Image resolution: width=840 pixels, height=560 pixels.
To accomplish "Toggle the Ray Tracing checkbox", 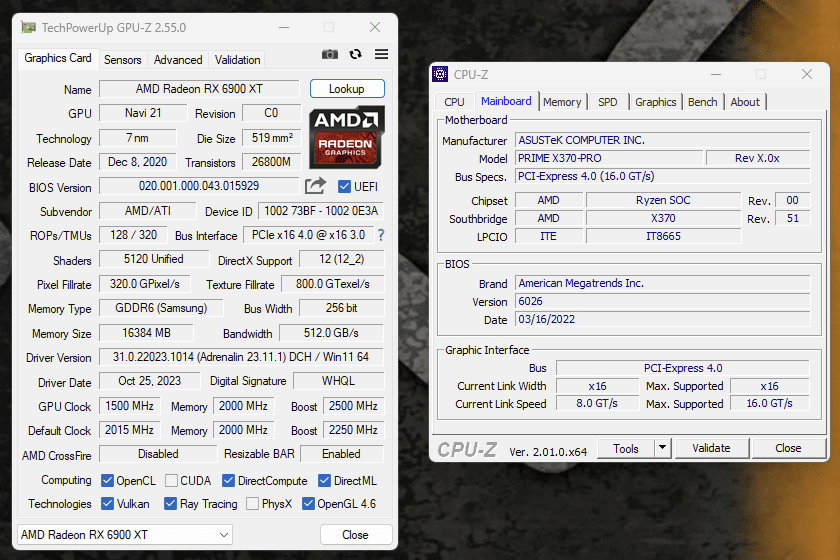I will click(170, 504).
